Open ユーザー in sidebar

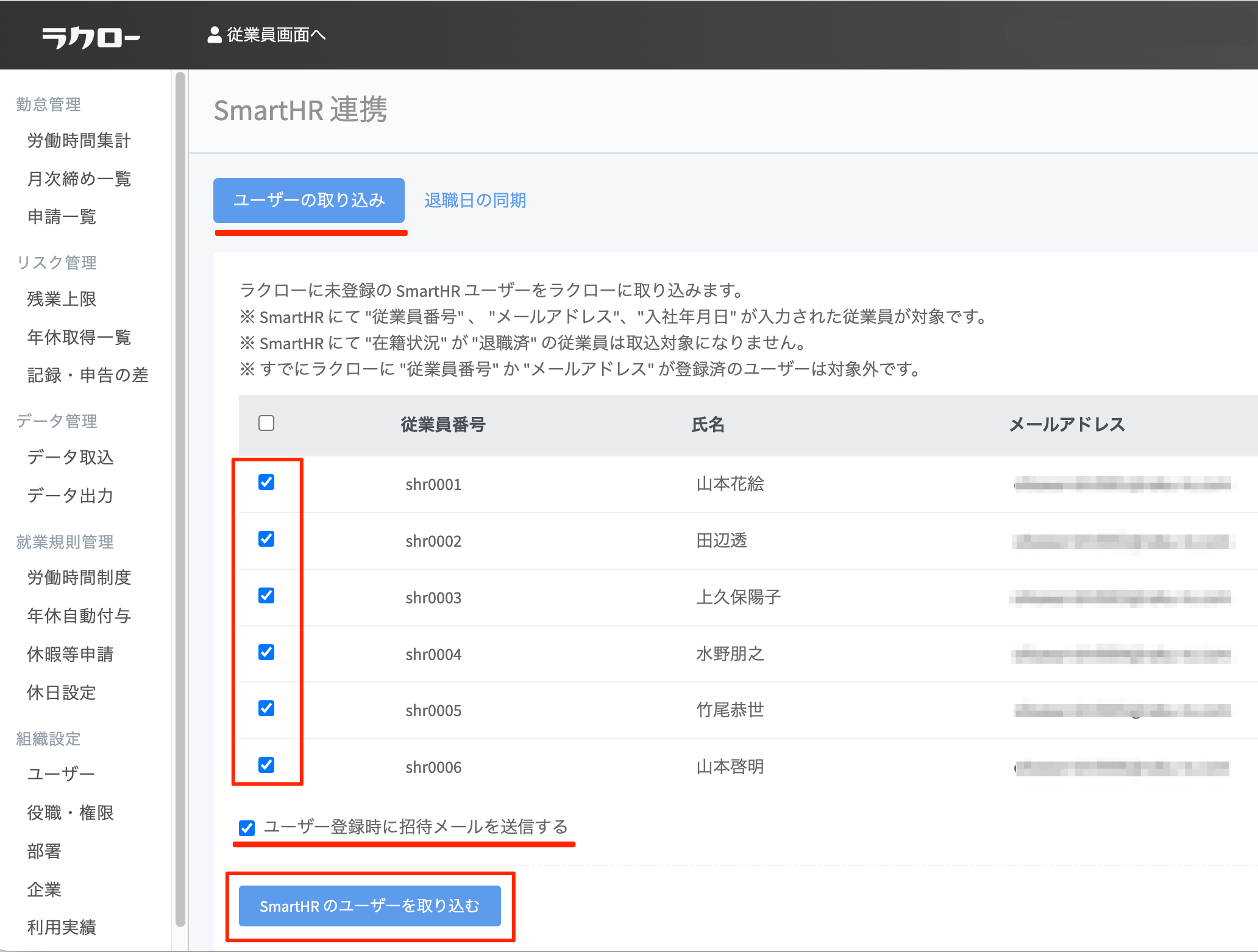(x=61, y=775)
